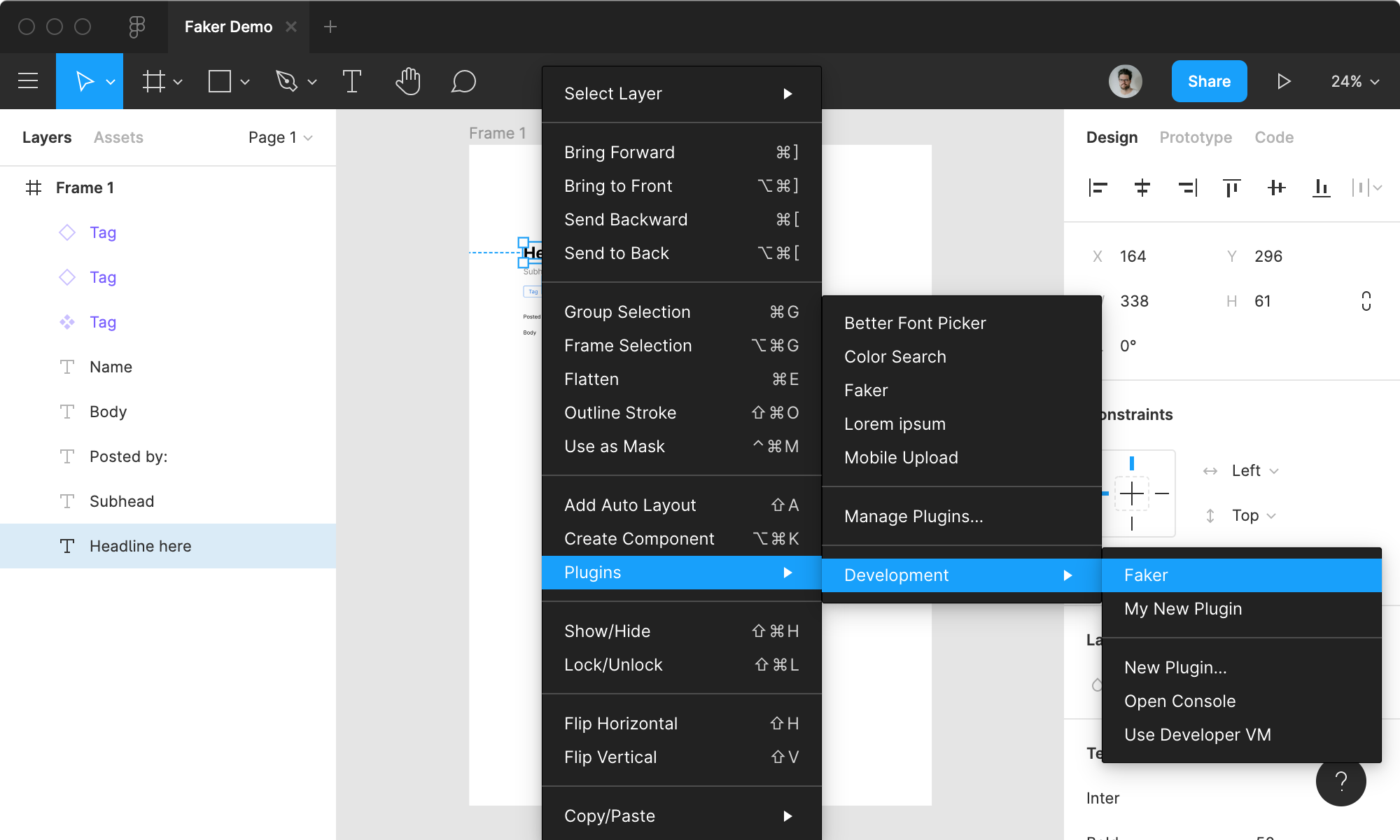Click the present/preview play icon
The height and width of the screenshot is (840, 1400).
(x=1283, y=81)
